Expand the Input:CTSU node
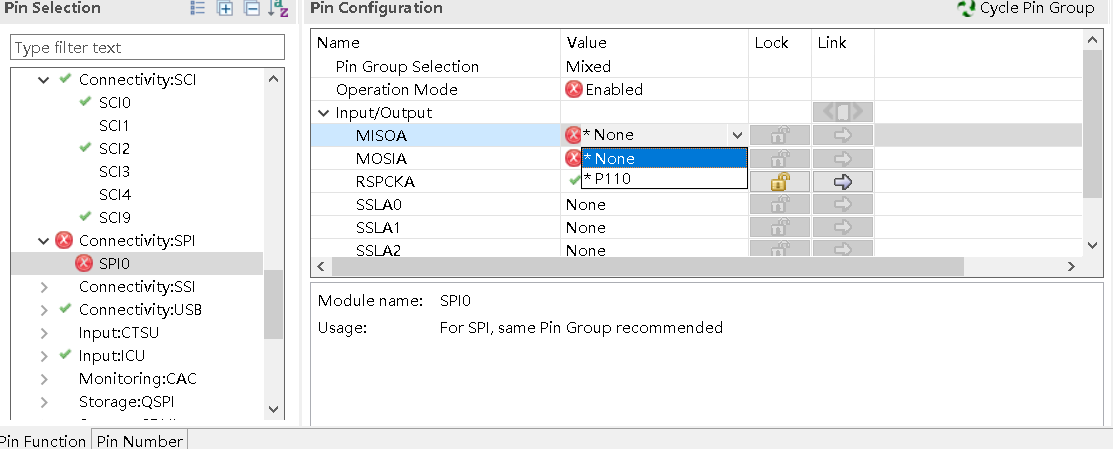The height and width of the screenshot is (449, 1117). [x=44, y=333]
